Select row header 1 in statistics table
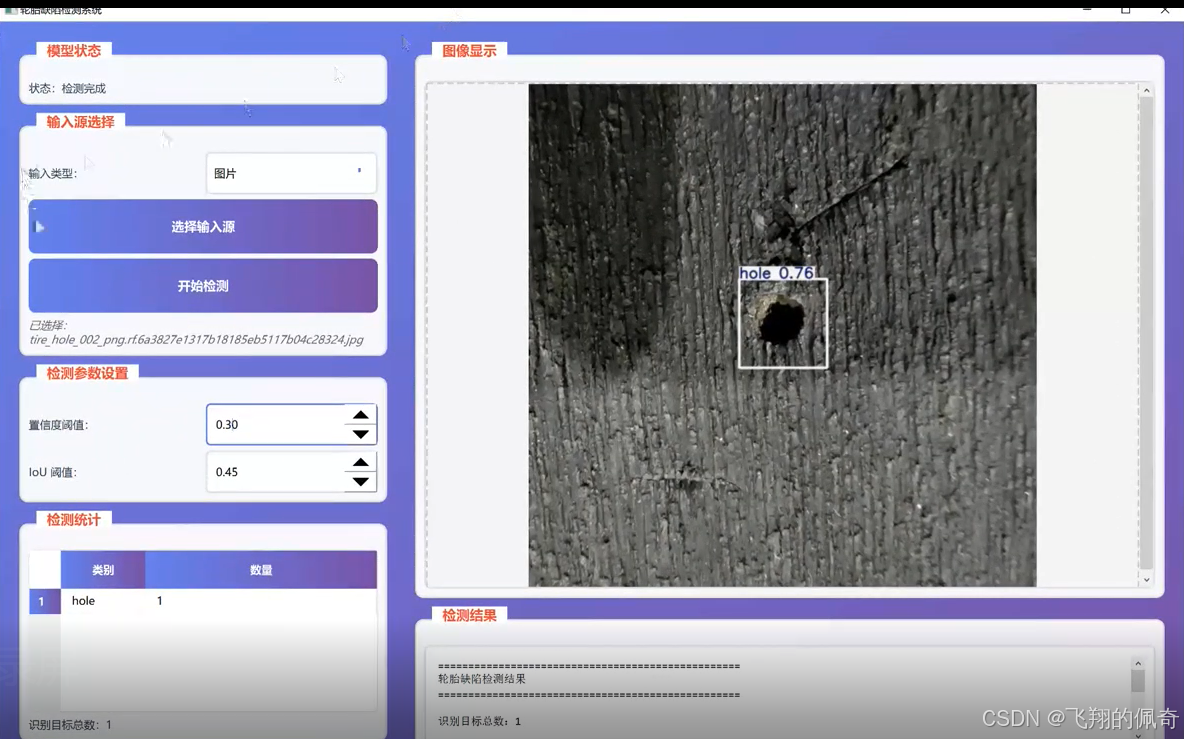The image size is (1184, 739). click(x=45, y=602)
